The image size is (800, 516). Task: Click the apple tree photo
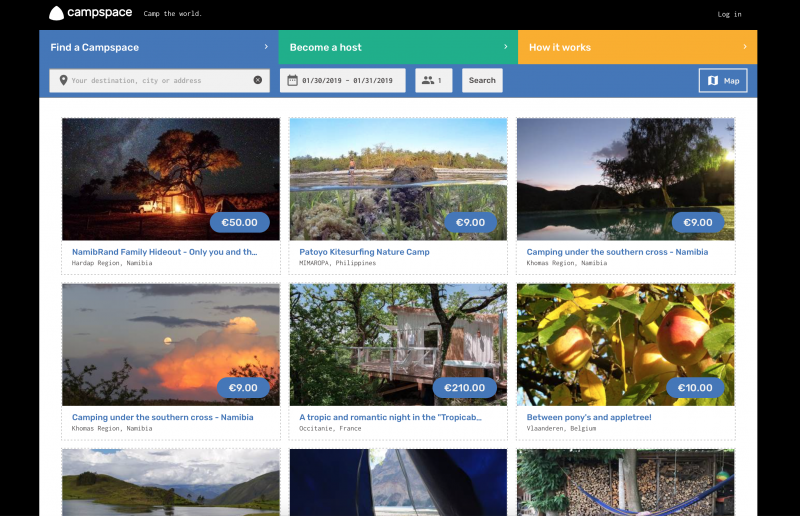click(626, 345)
